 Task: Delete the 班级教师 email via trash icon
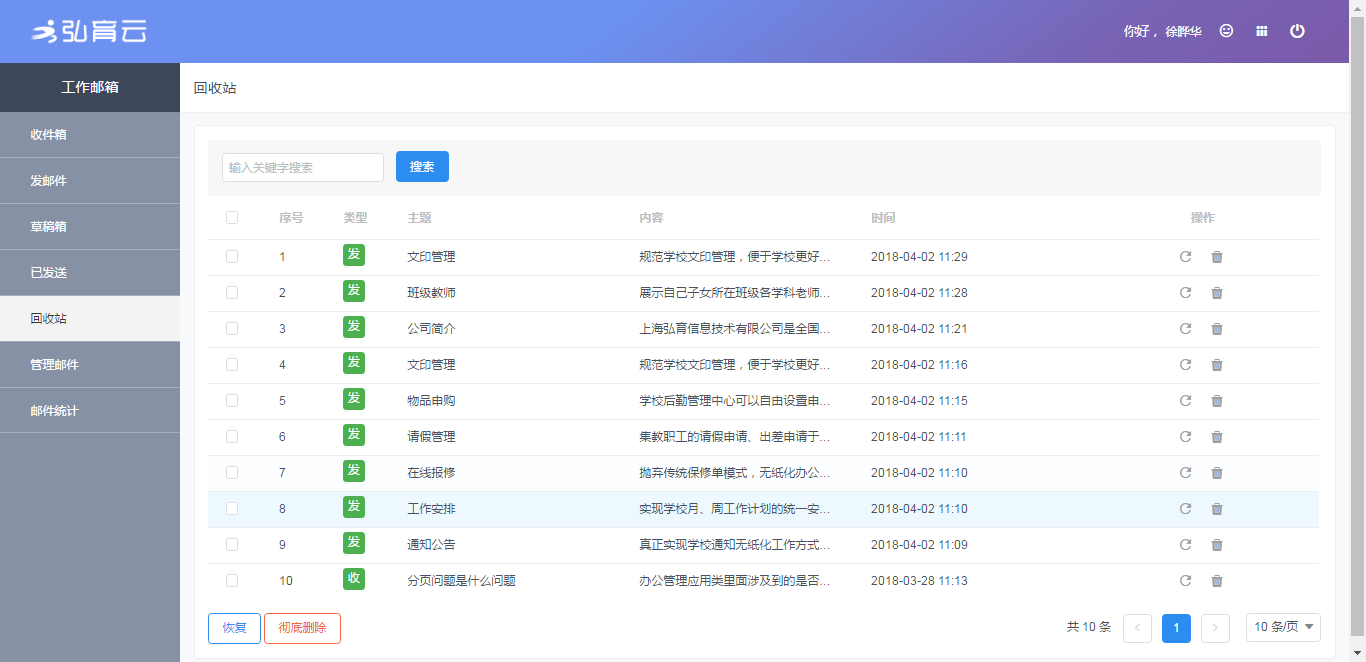[1217, 293]
